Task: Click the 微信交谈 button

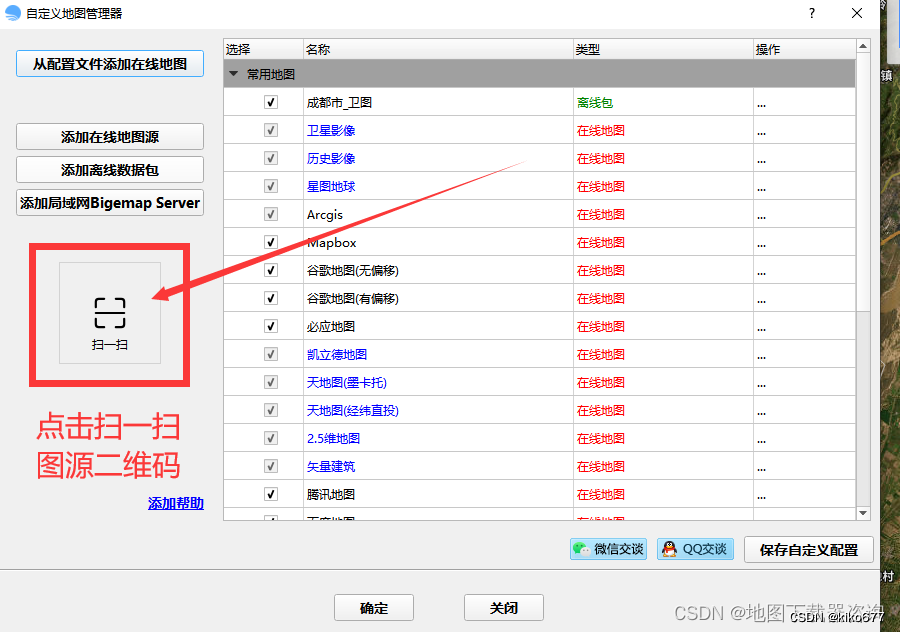Action: click(x=608, y=549)
